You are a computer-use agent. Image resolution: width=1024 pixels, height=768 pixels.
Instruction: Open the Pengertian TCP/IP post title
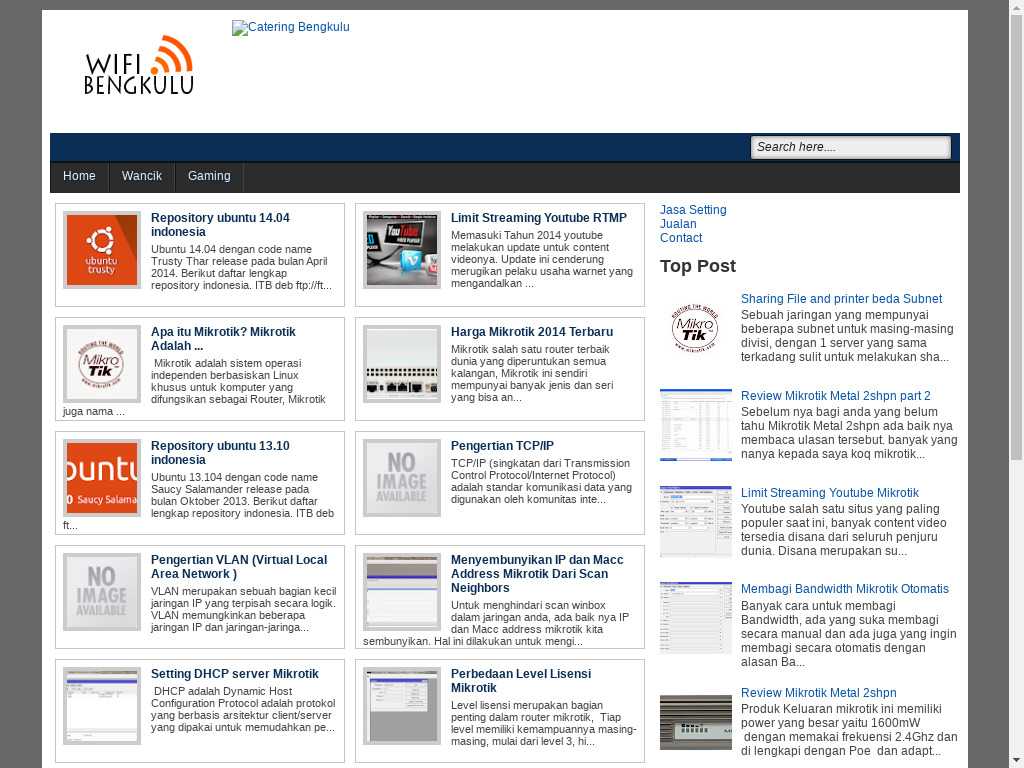coord(502,446)
